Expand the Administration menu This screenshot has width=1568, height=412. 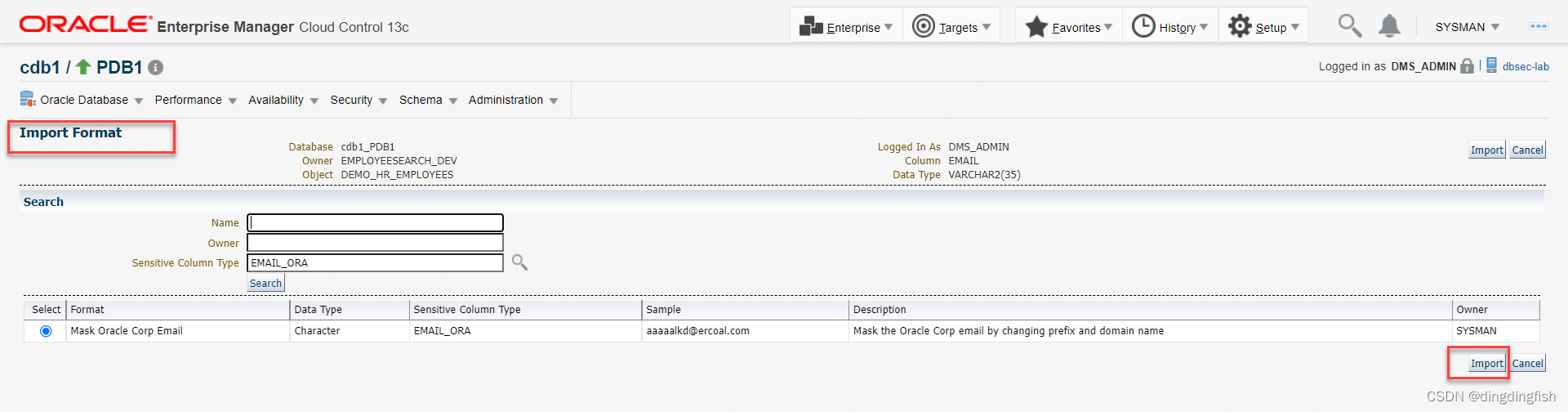click(x=513, y=100)
